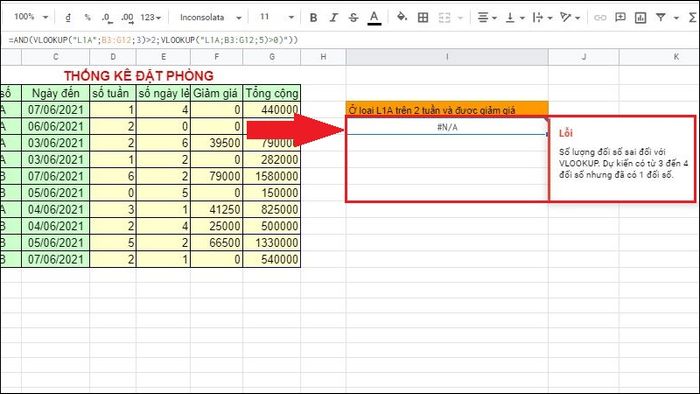This screenshot has height=394, width=700.
Task: Open the font size 11 dropdown
Action: point(276,17)
